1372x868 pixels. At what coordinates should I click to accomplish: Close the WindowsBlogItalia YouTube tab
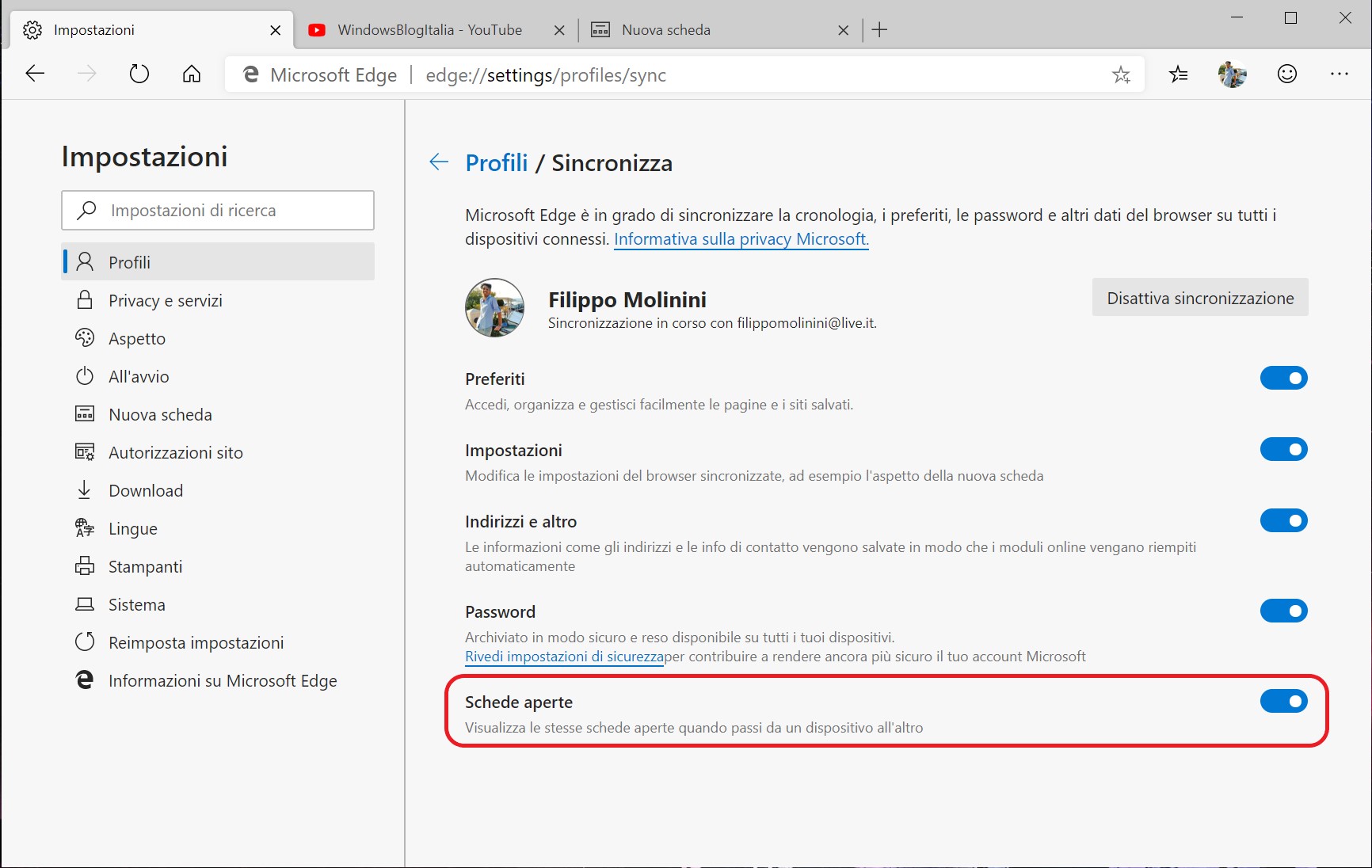pos(559,30)
